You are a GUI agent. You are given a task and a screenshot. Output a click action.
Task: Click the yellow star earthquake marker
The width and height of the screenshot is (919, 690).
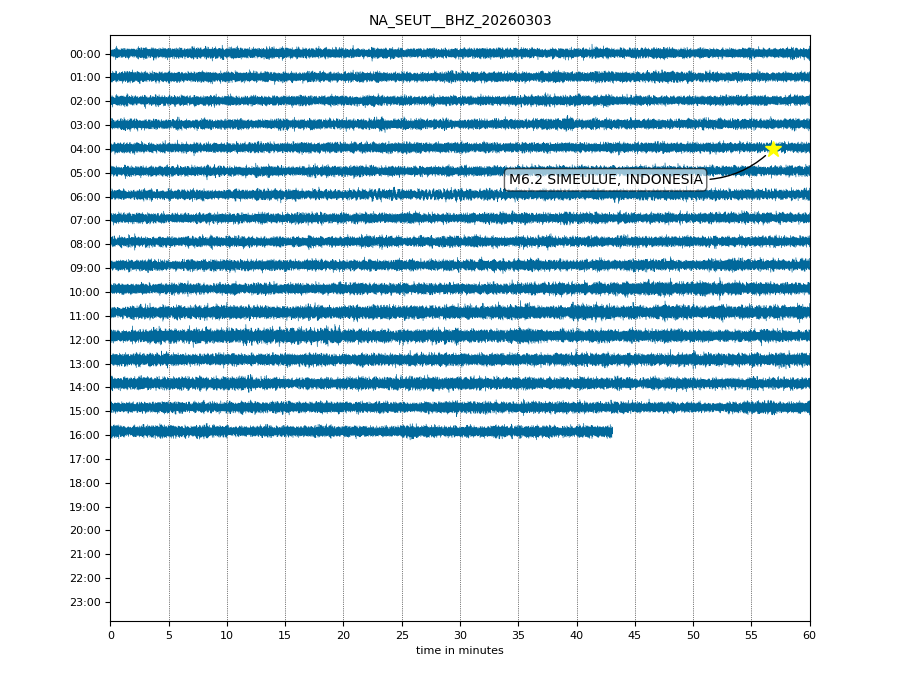pyautogui.click(x=773, y=149)
